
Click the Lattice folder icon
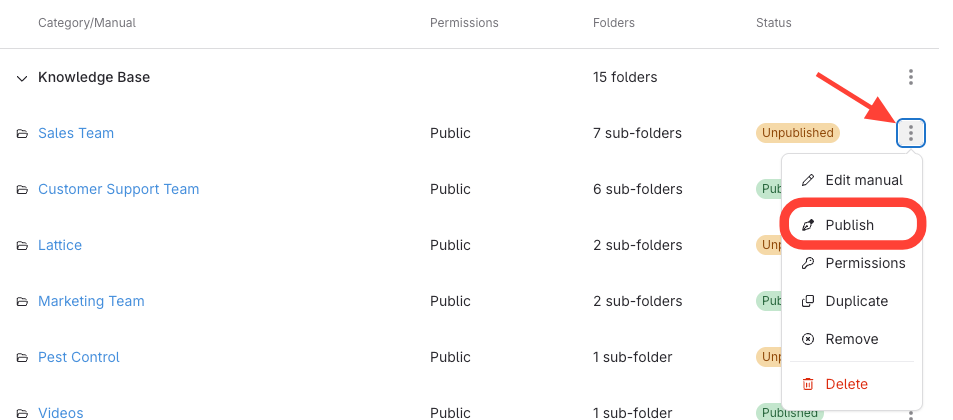(x=22, y=245)
